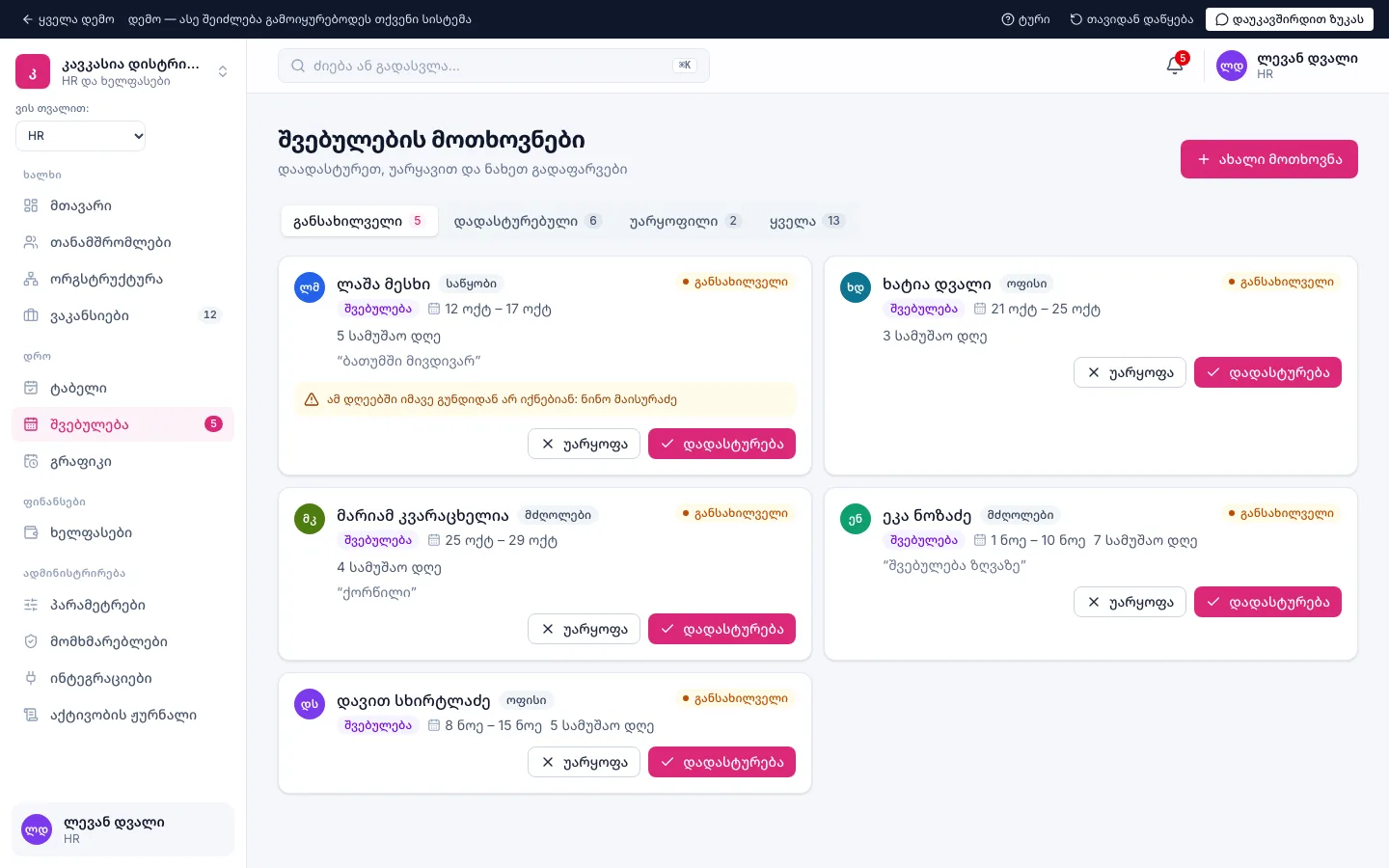1389x868 pixels.
Task: Open აქტივობის ჟურნალი log
Action: 123,715
